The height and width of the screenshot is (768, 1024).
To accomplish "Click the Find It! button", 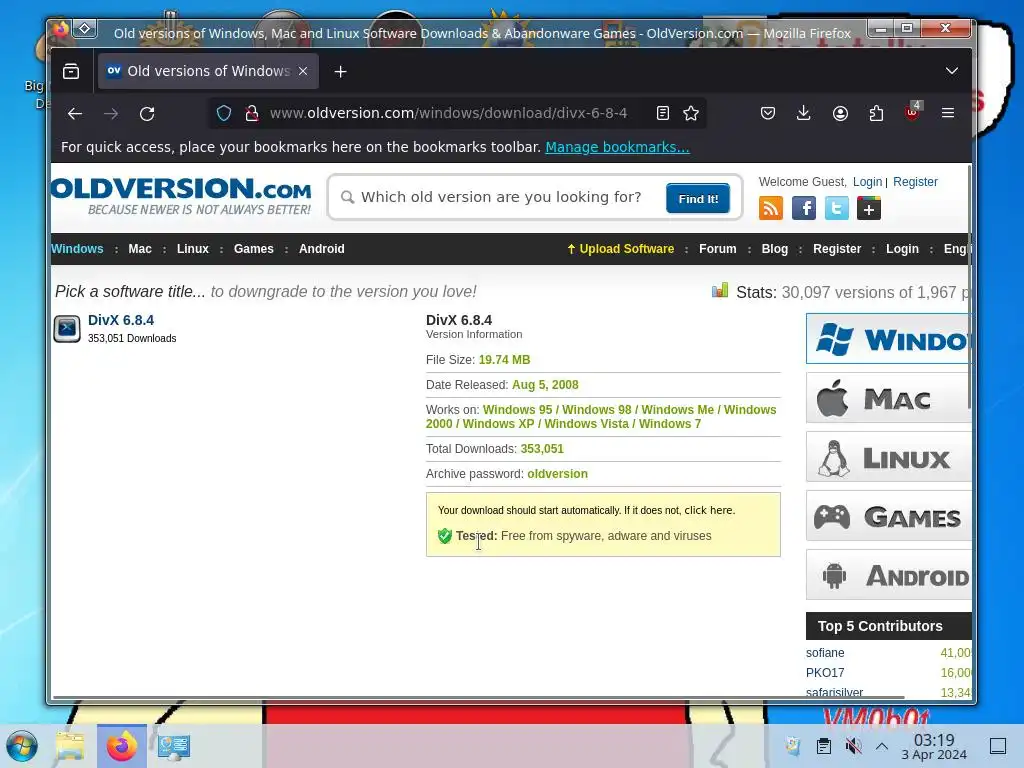I will (x=698, y=199).
